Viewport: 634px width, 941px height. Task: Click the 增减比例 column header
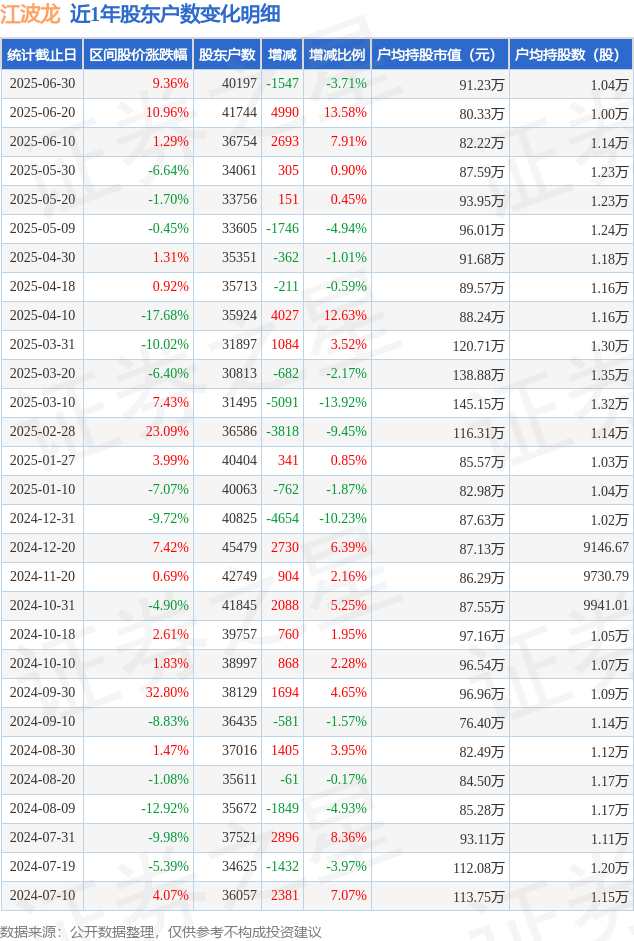point(337,55)
